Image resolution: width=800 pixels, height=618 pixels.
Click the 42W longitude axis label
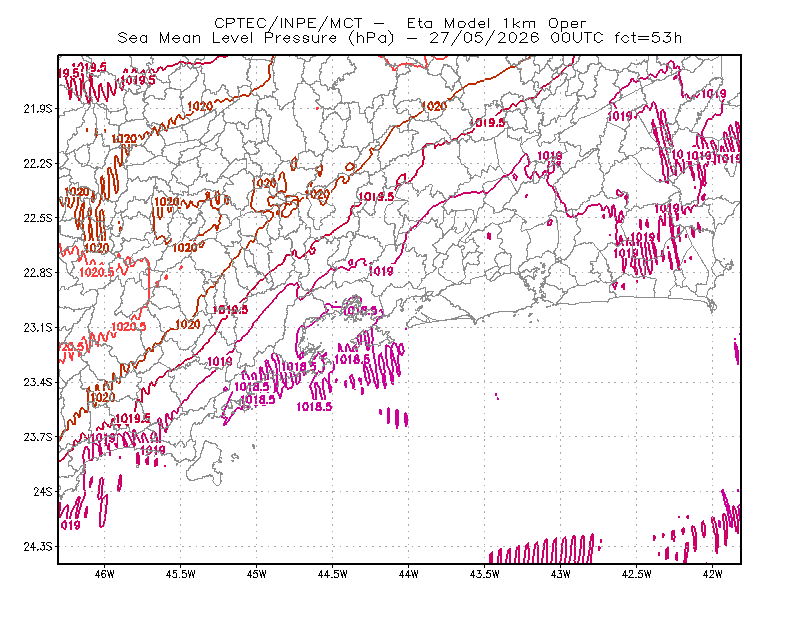713,574
